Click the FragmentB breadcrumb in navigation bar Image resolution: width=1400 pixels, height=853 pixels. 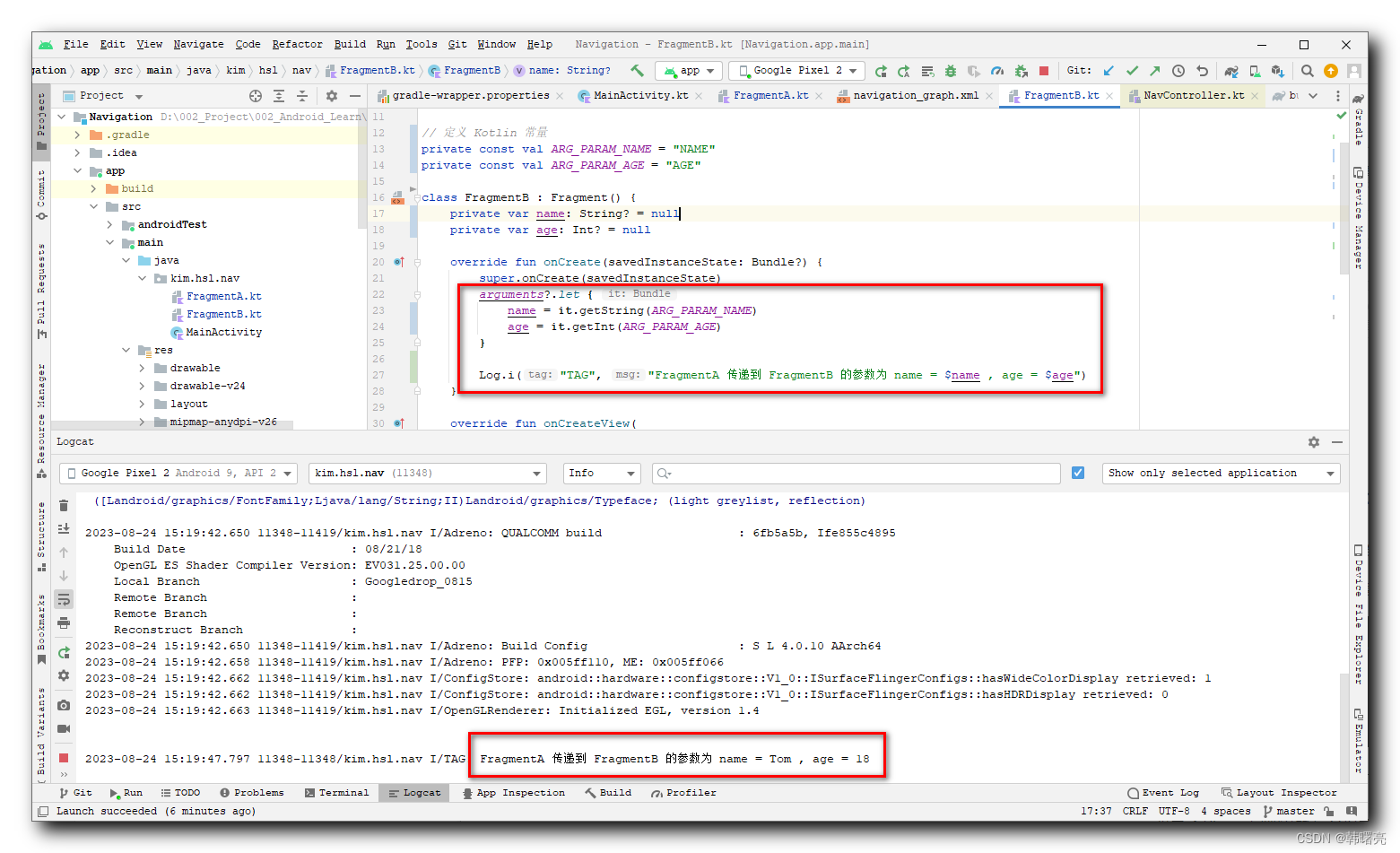(465, 71)
